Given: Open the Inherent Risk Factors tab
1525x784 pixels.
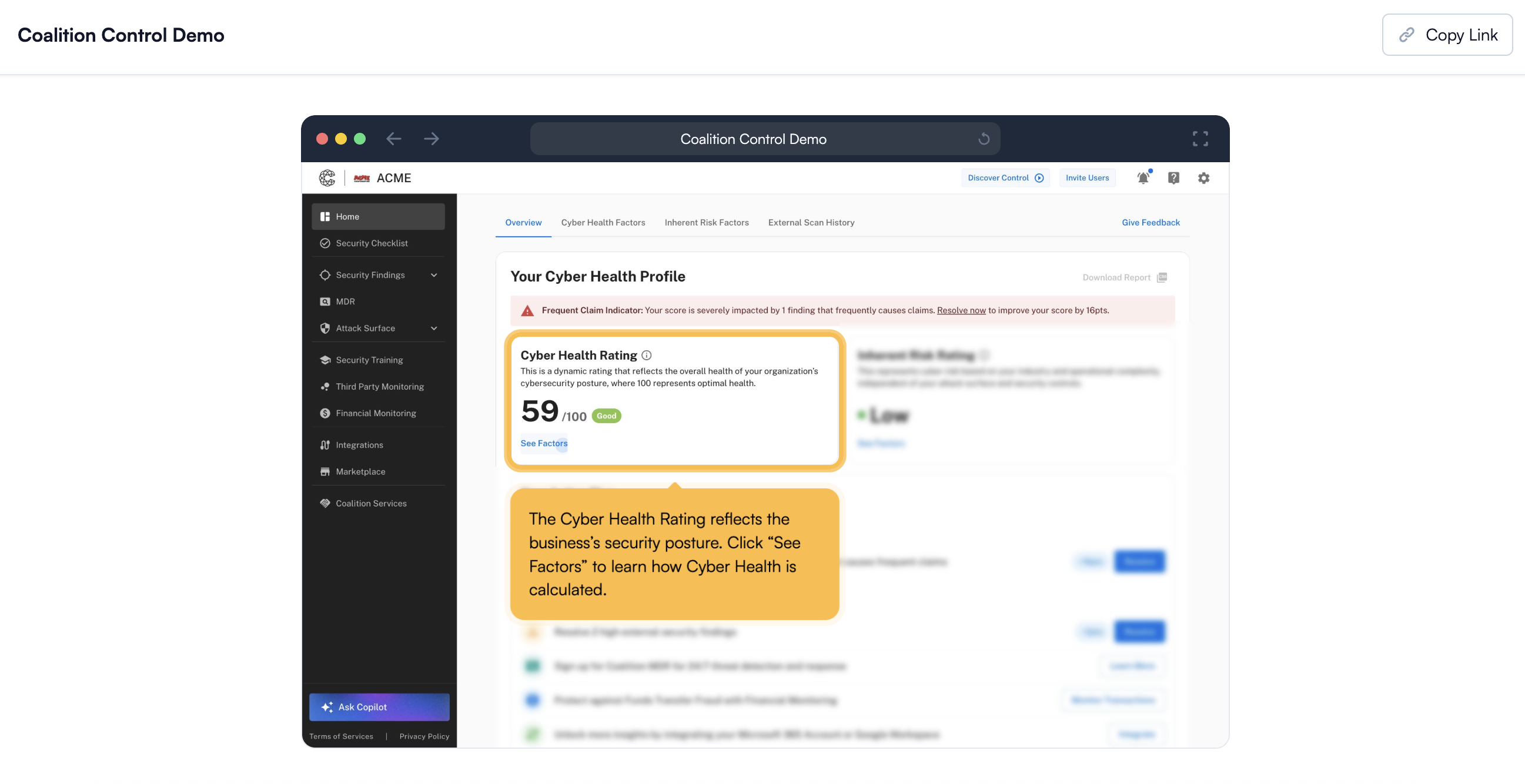Looking at the screenshot, I should (706, 223).
